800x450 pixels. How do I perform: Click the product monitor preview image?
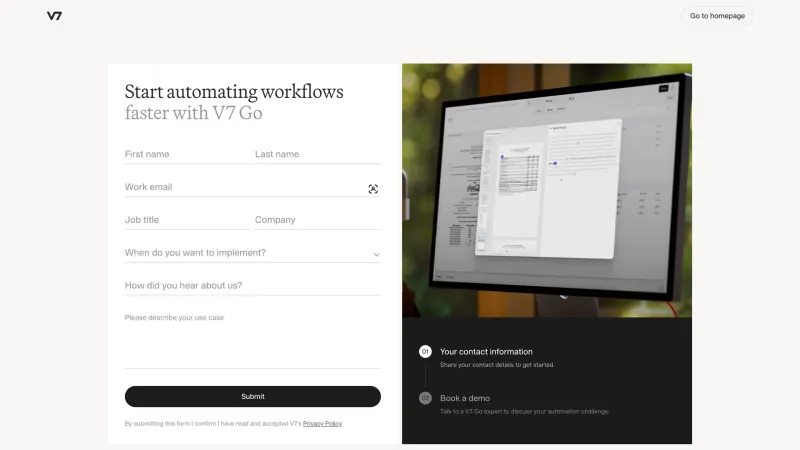pyautogui.click(x=547, y=190)
